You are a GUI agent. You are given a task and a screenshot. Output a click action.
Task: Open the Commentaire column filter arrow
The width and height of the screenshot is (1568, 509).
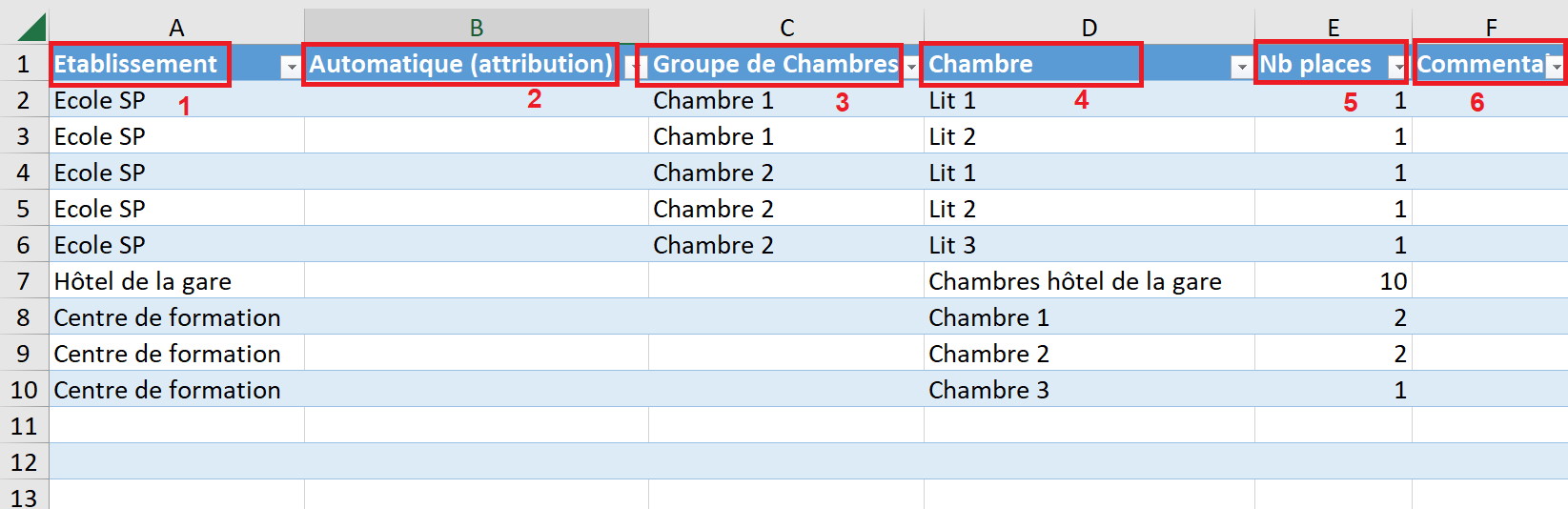click(x=1556, y=67)
